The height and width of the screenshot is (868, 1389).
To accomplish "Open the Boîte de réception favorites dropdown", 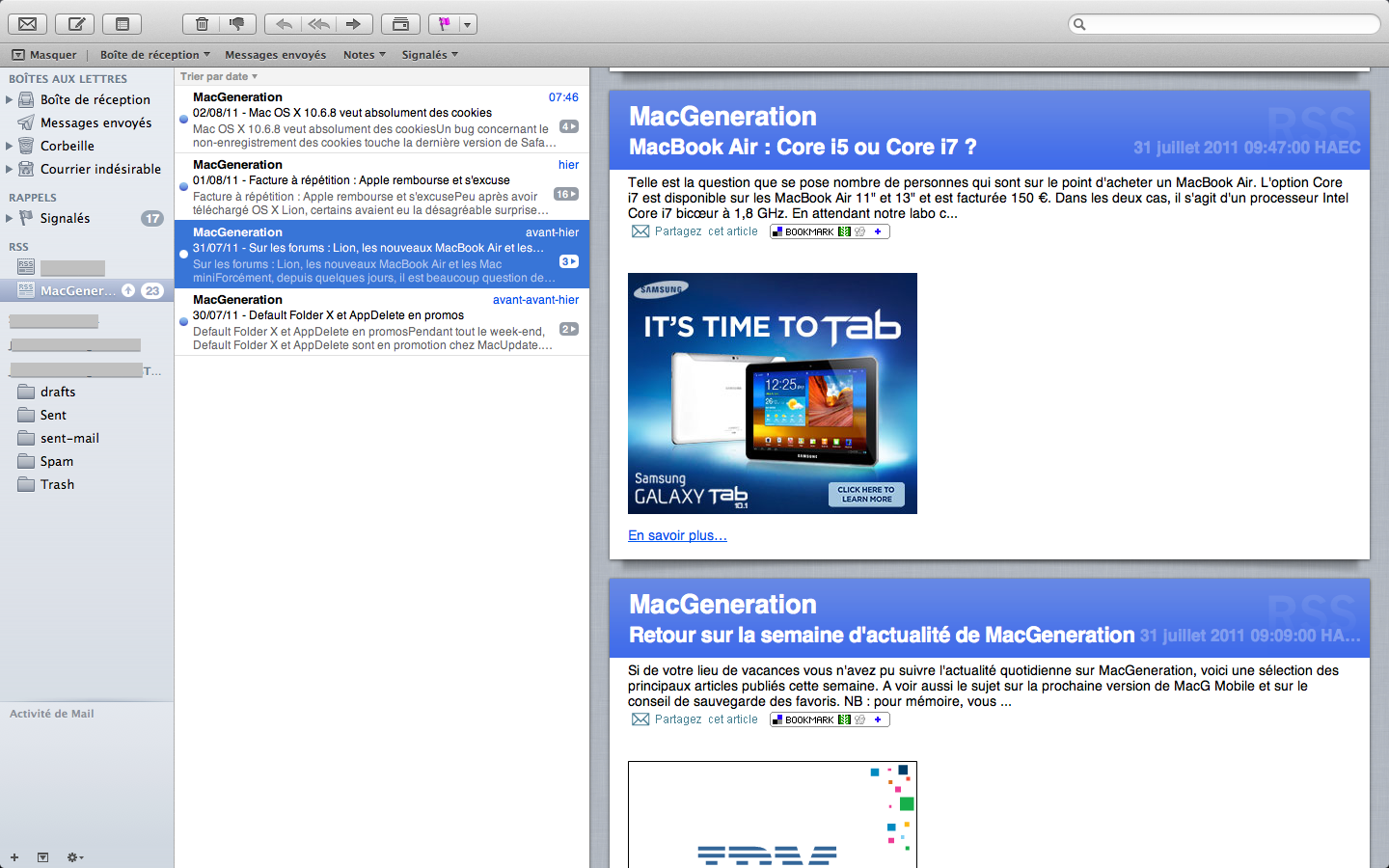I will tap(154, 55).
